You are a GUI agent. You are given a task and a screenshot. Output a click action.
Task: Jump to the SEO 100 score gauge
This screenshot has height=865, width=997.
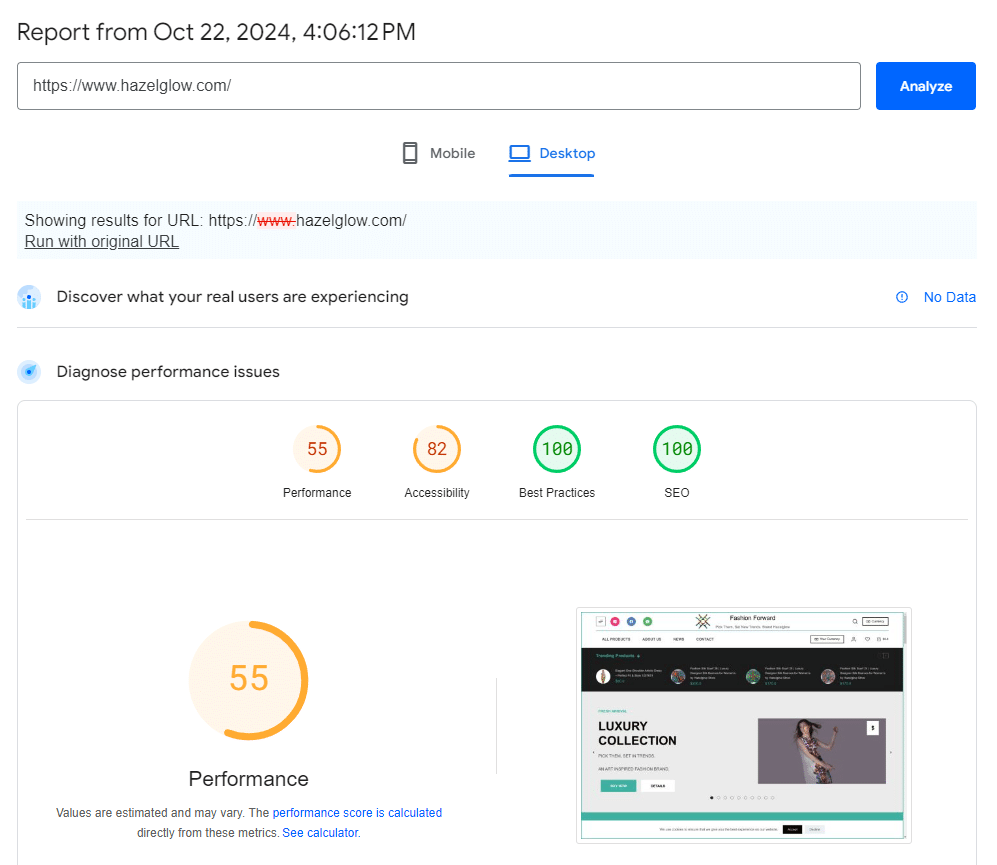pos(677,450)
